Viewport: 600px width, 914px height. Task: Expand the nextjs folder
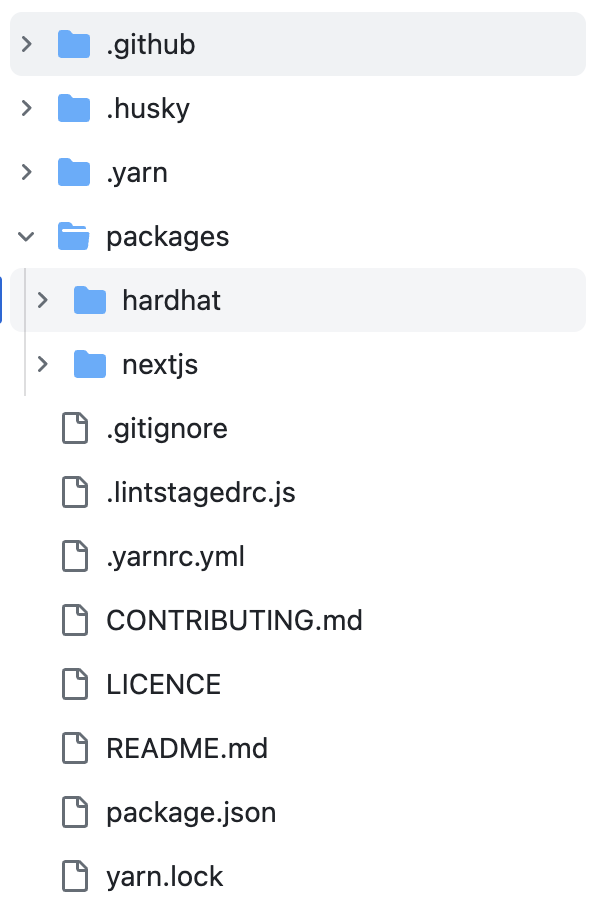pos(41,364)
